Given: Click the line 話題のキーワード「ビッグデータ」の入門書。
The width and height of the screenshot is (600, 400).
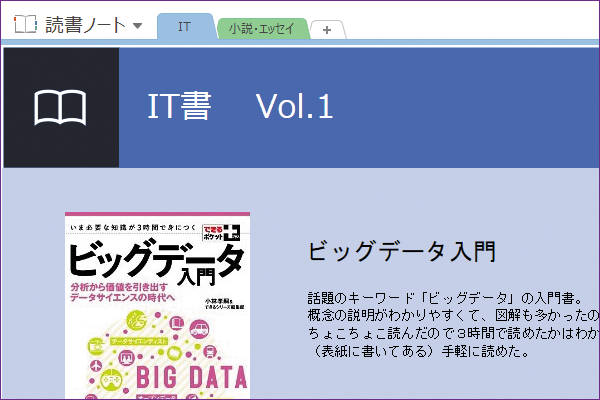Looking at the screenshot, I should (x=446, y=298).
